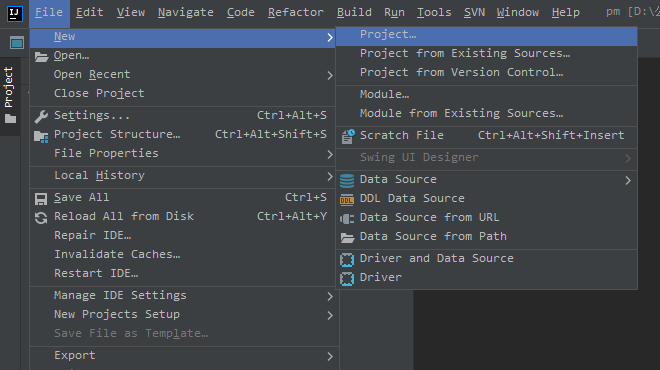Click the Data Source from URL icon
The height and width of the screenshot is (370, 660).
tap(347, 218)
